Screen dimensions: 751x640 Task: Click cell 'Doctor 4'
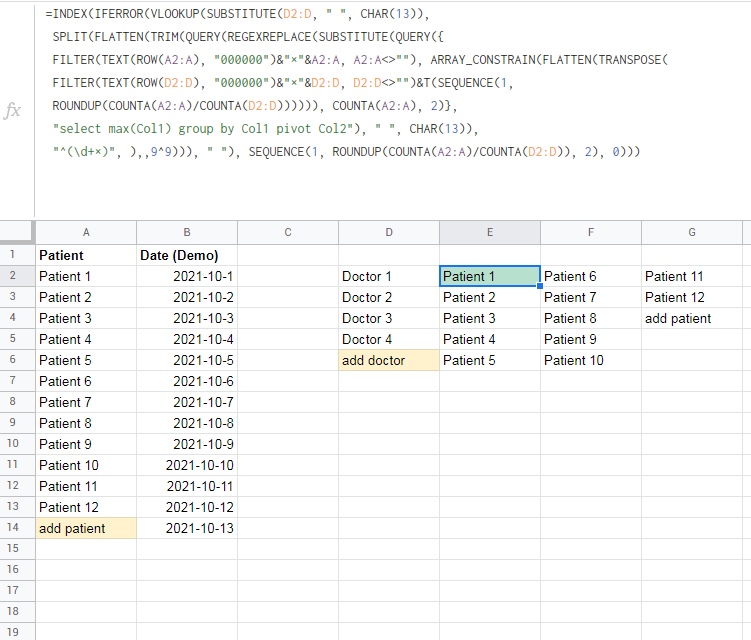pos(389,339)
